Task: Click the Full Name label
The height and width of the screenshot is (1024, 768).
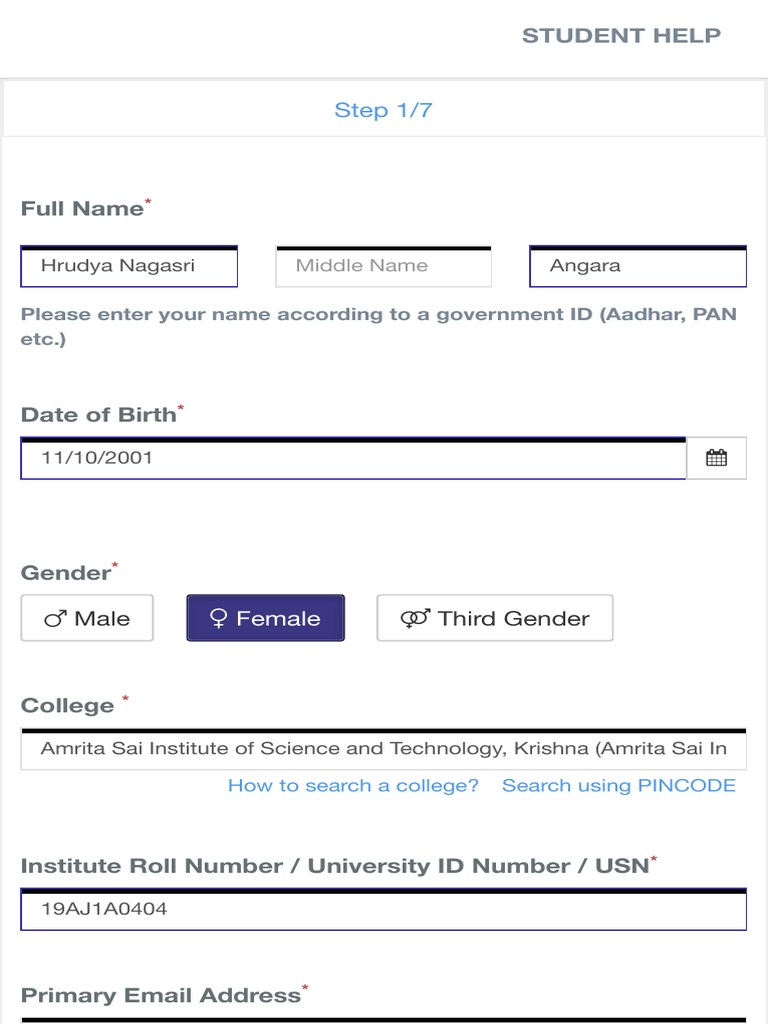Action: pos(82,209)
